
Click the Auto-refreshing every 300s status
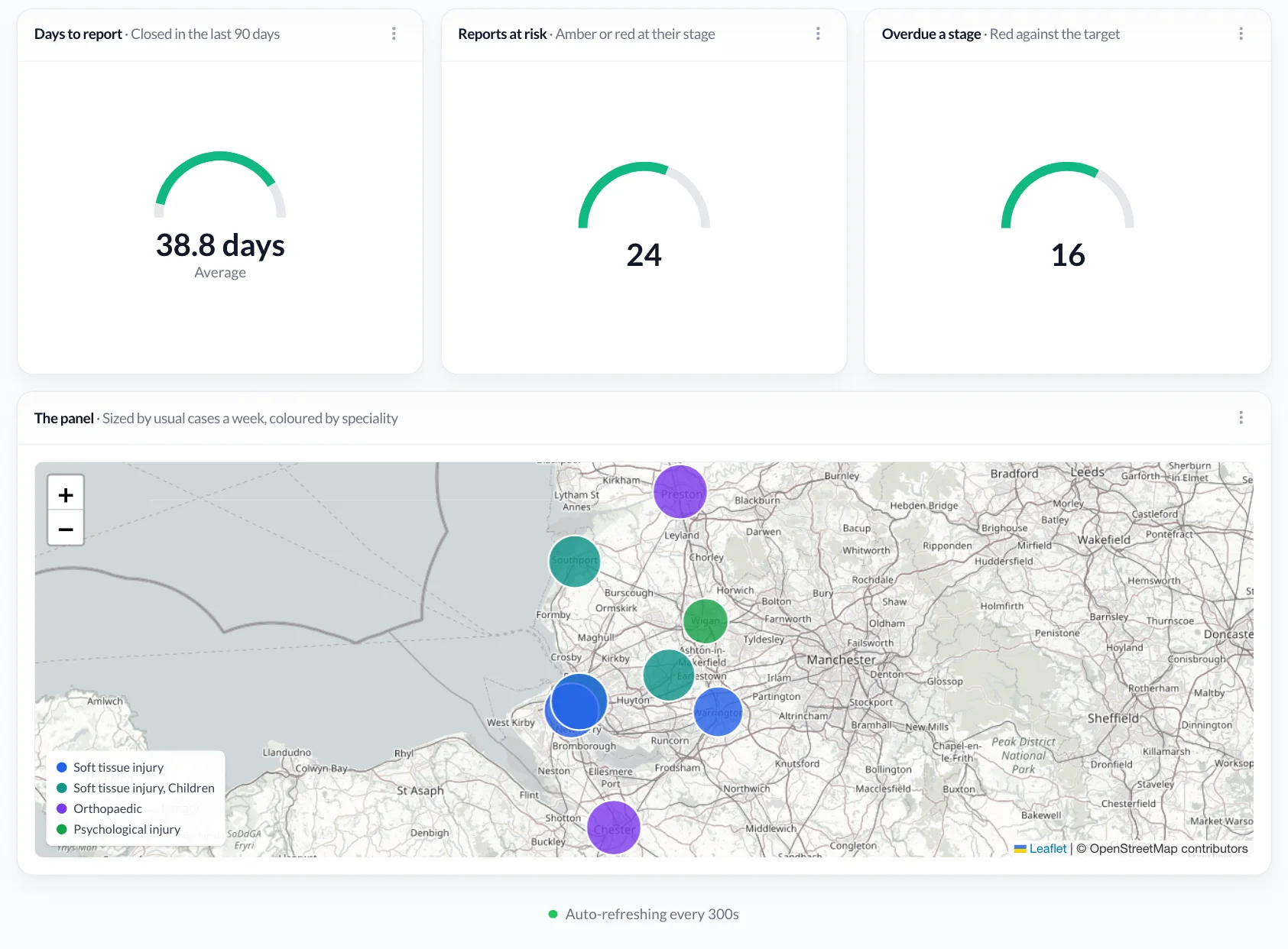[652, 914]
